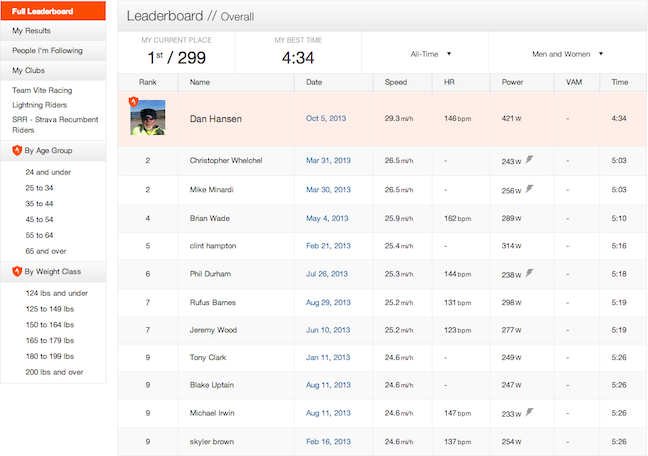Choose the 24 and under age group
Screen dimensions: 648x456
click(x=48, y=172)
